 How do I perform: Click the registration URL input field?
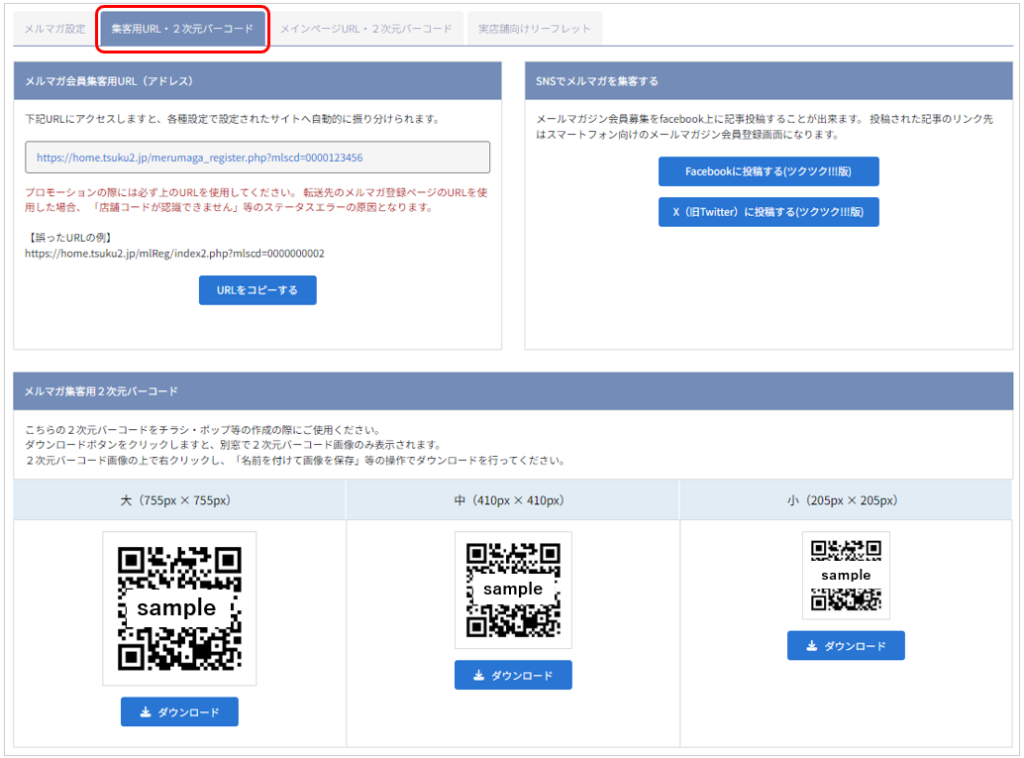click(x=257, y=157)
